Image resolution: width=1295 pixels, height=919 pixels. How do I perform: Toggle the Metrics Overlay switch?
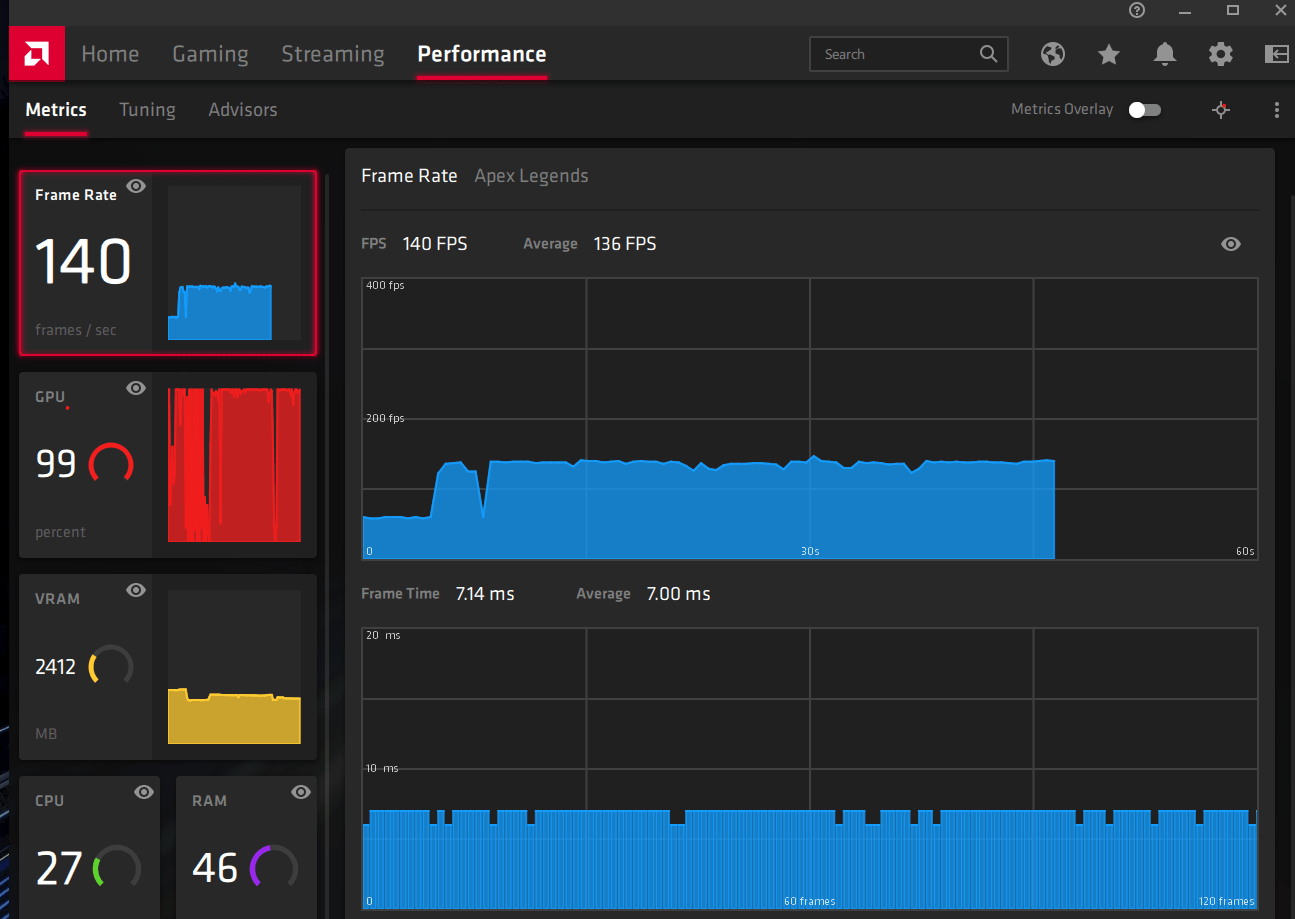point(1145,110)
